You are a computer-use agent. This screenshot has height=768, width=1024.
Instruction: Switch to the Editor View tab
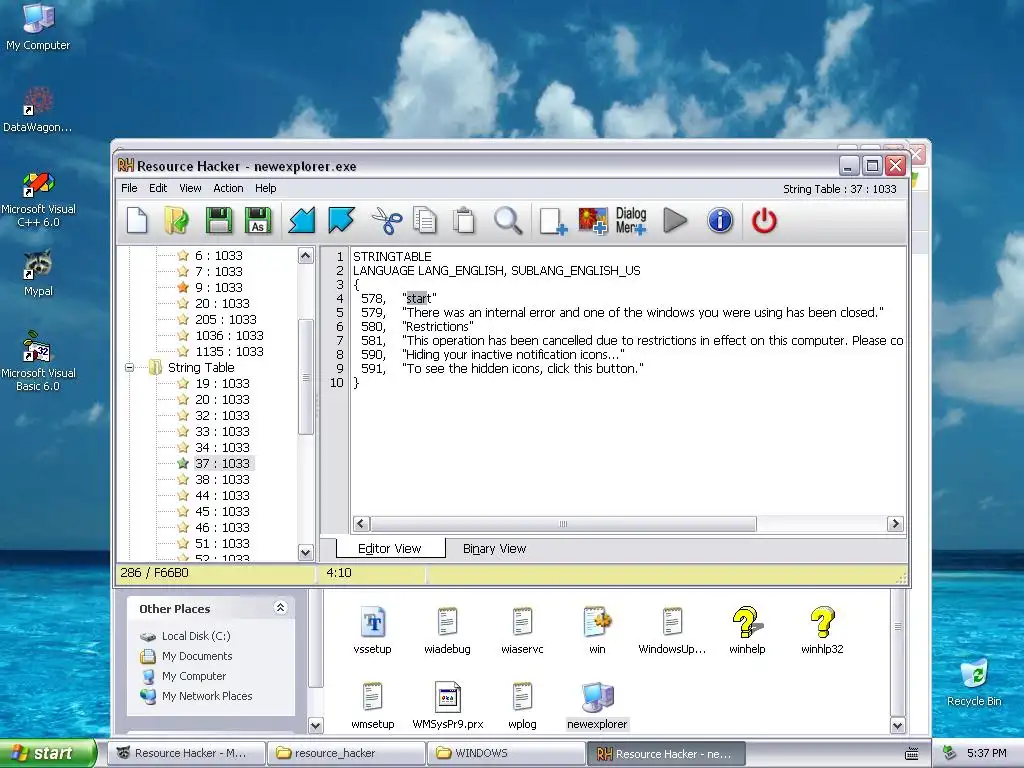(x=390, y=549)
